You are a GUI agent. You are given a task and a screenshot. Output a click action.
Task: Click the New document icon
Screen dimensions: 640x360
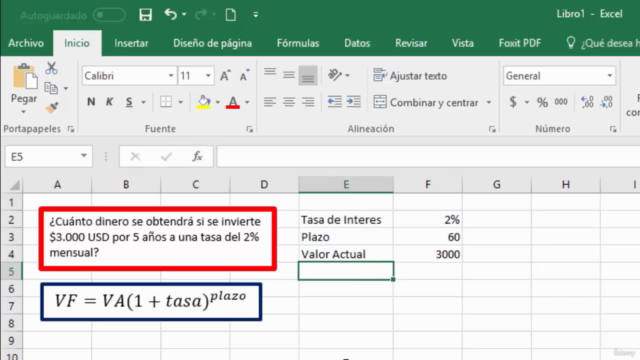click(231, 15)
